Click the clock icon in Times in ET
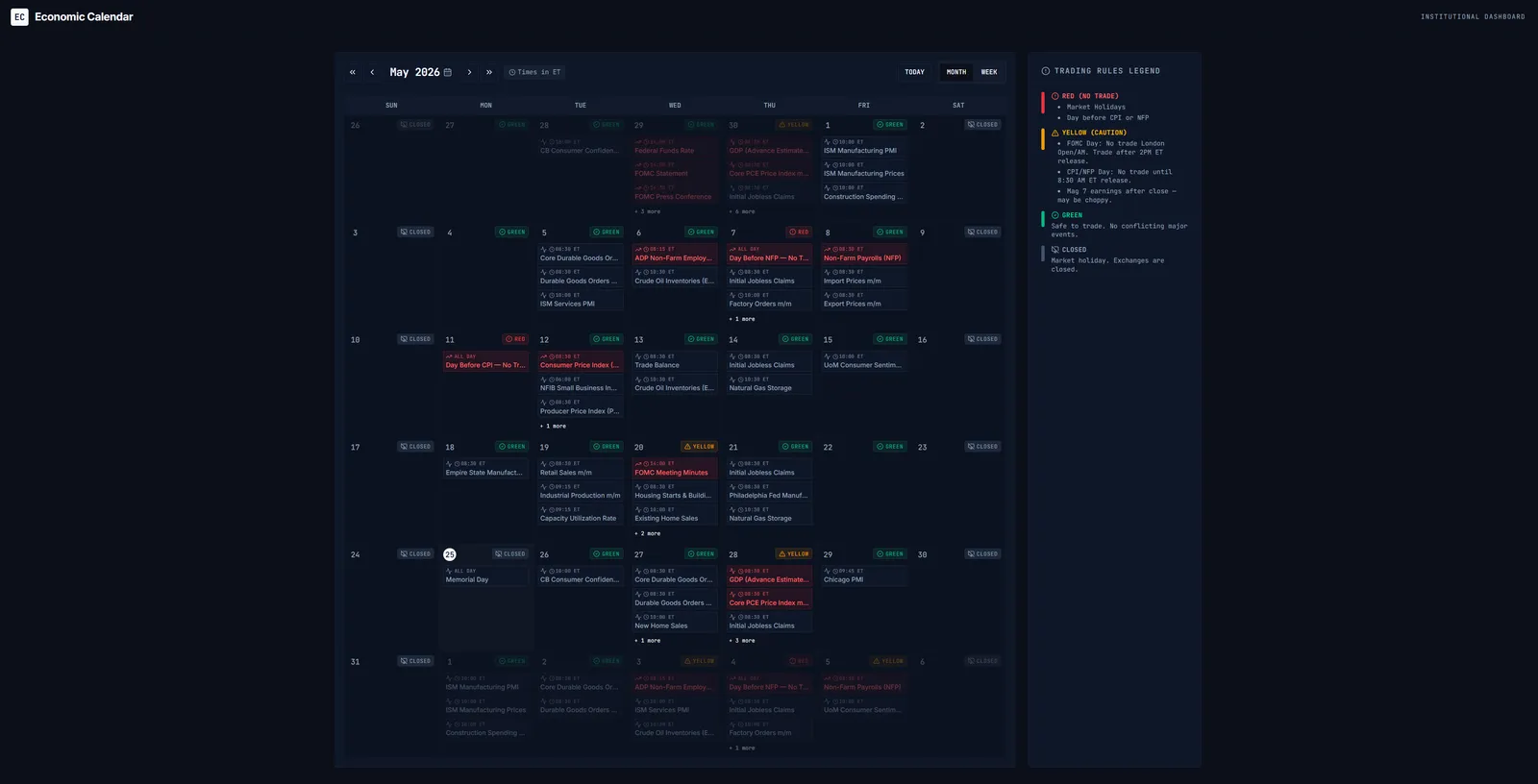Image resolution: width=1538 pixels, height=784 pixels. click(x=512, y=72)
